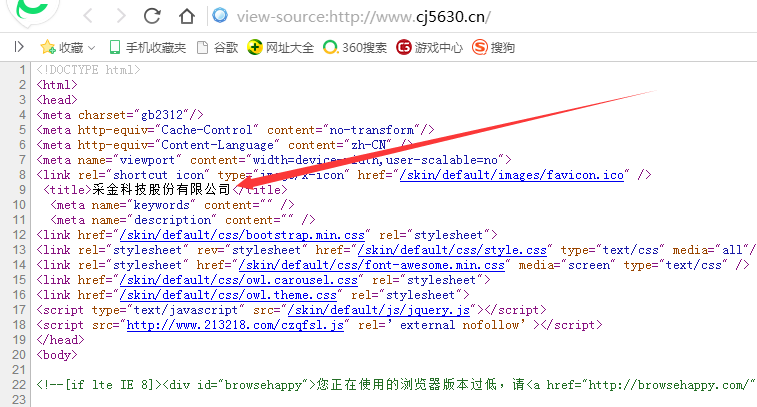Open the 游戏中心 bookmark

(429, 47)
